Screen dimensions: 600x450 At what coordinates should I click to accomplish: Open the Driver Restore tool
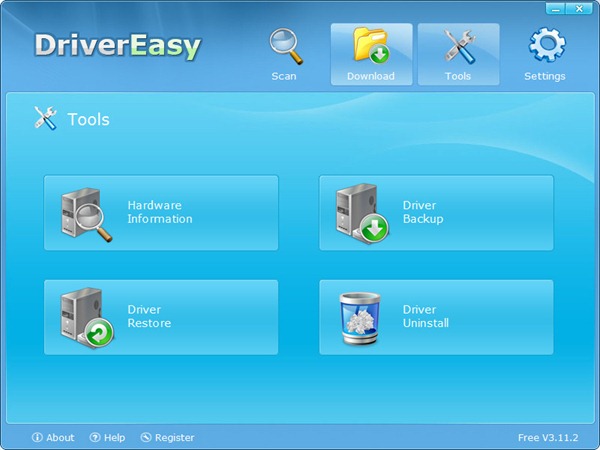(x=161, y=317)
